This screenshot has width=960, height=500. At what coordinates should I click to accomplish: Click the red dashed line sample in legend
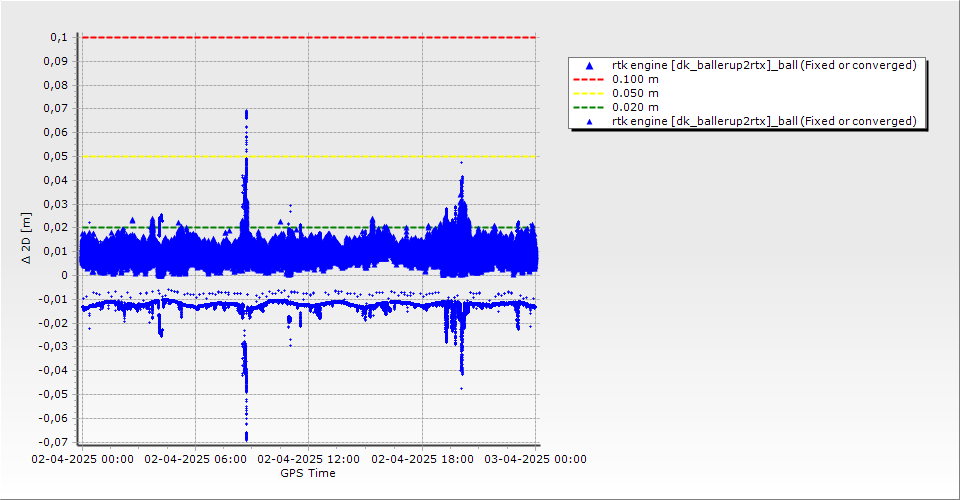tap(588, 80)
